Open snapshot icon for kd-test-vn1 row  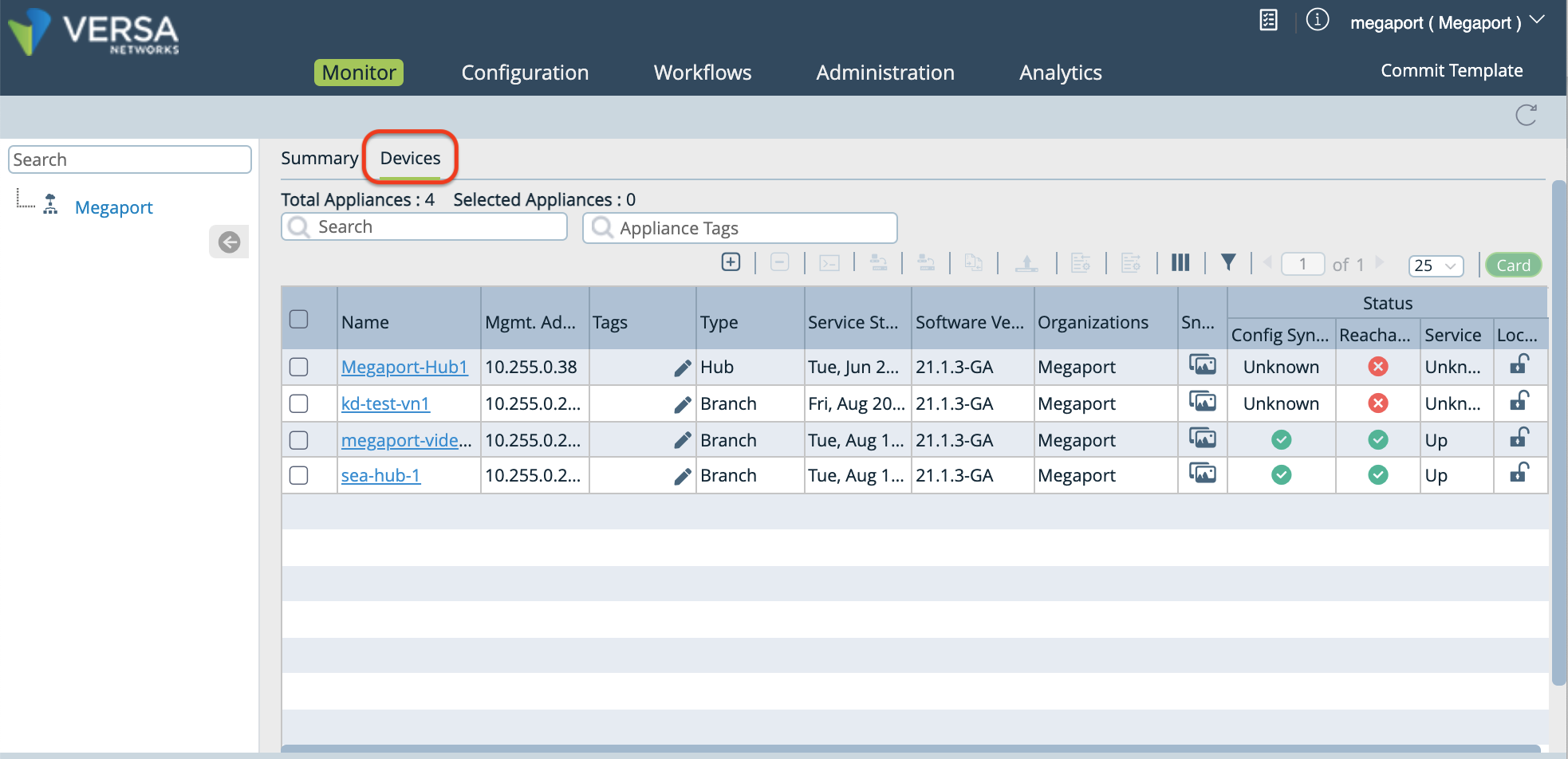[1203, 402]
